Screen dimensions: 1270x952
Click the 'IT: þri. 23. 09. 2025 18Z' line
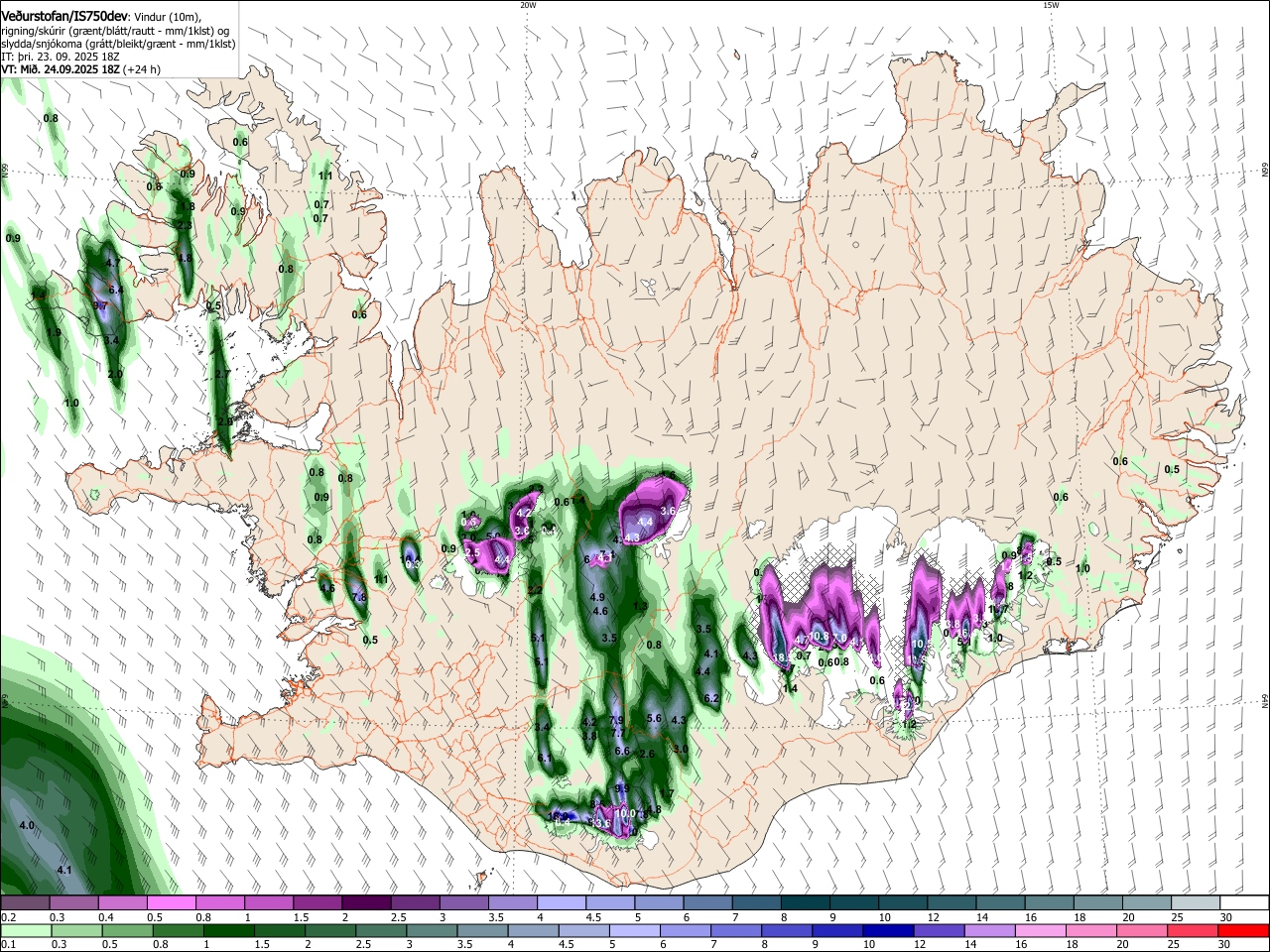(62, 57)
